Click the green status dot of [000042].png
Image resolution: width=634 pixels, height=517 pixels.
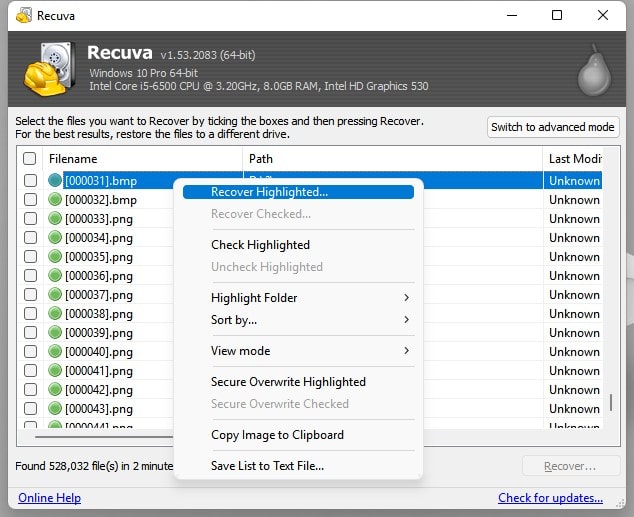[55, 389]
